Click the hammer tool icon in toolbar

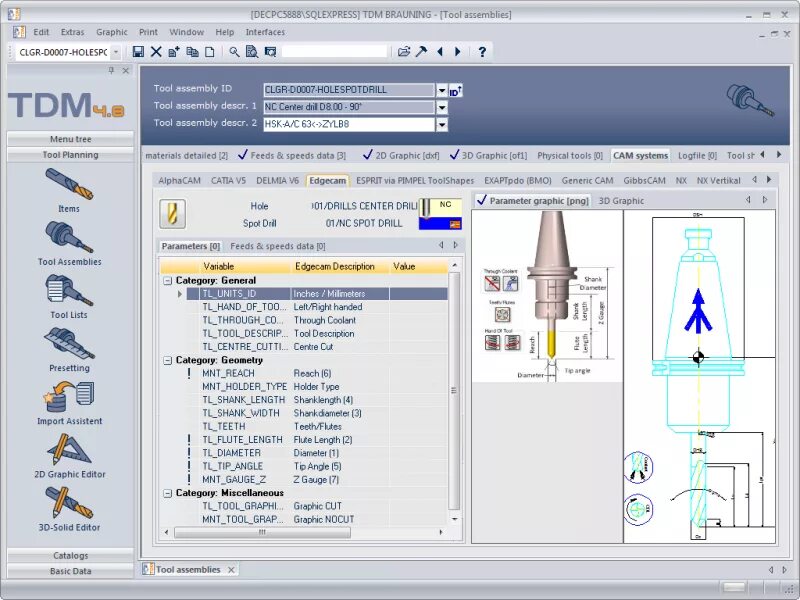click(x=421, y=52)
